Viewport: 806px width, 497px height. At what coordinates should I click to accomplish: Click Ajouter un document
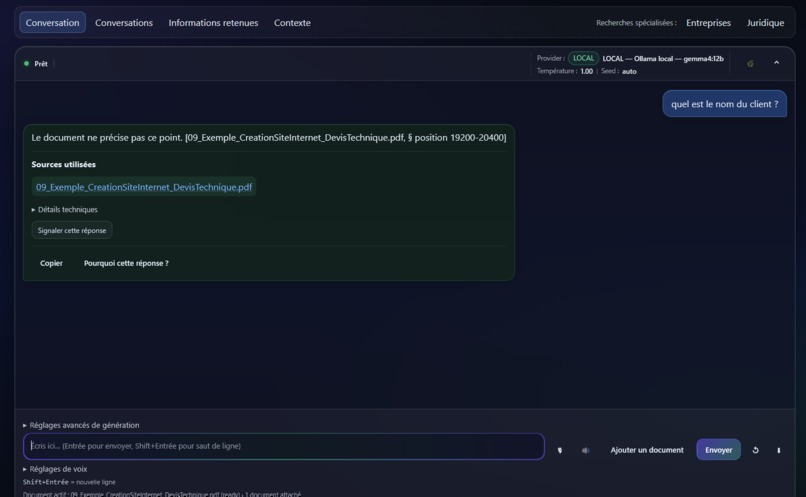point(647,450)
